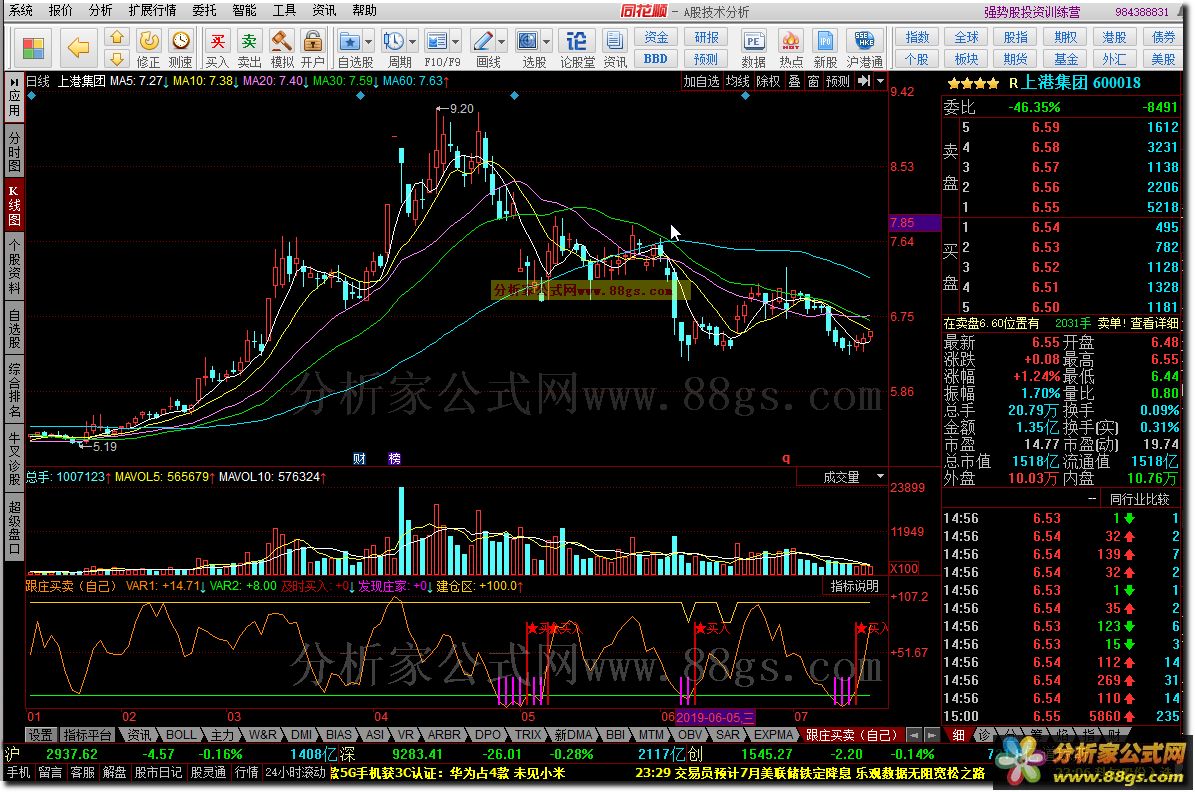1195x792 pixels.
Task: Open 自选股 star folder icon
Action: (x=350, y=41)
